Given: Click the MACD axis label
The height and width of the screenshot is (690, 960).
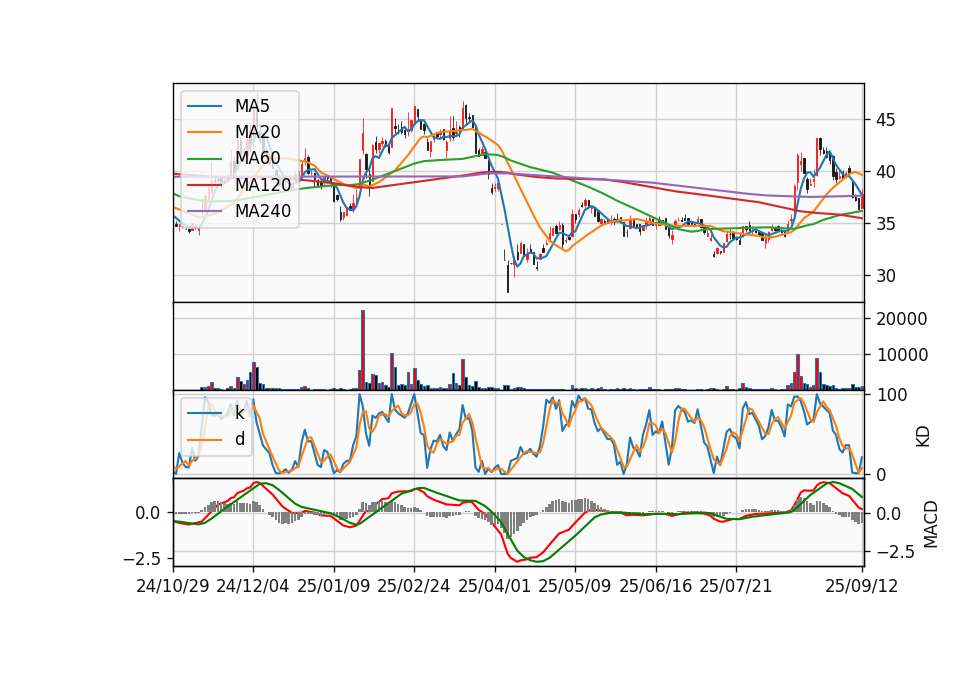Looking at the screenshot, I should [931, 524].
